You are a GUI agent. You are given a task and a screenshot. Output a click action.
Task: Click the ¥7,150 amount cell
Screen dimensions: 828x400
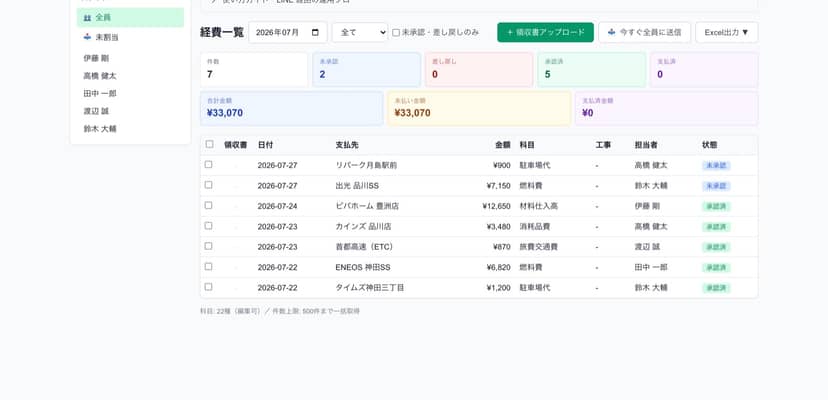point(498,186)
